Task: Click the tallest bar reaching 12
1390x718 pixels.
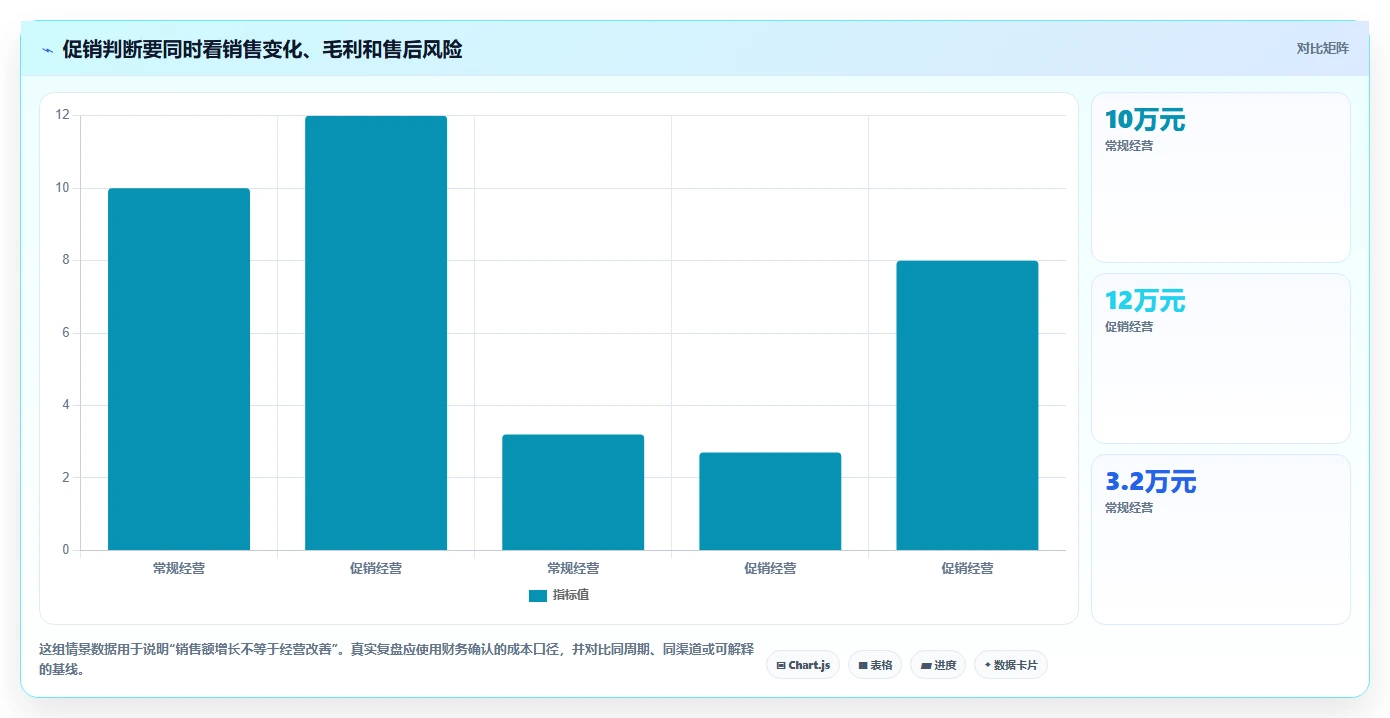Action: [x=376, y=333]
